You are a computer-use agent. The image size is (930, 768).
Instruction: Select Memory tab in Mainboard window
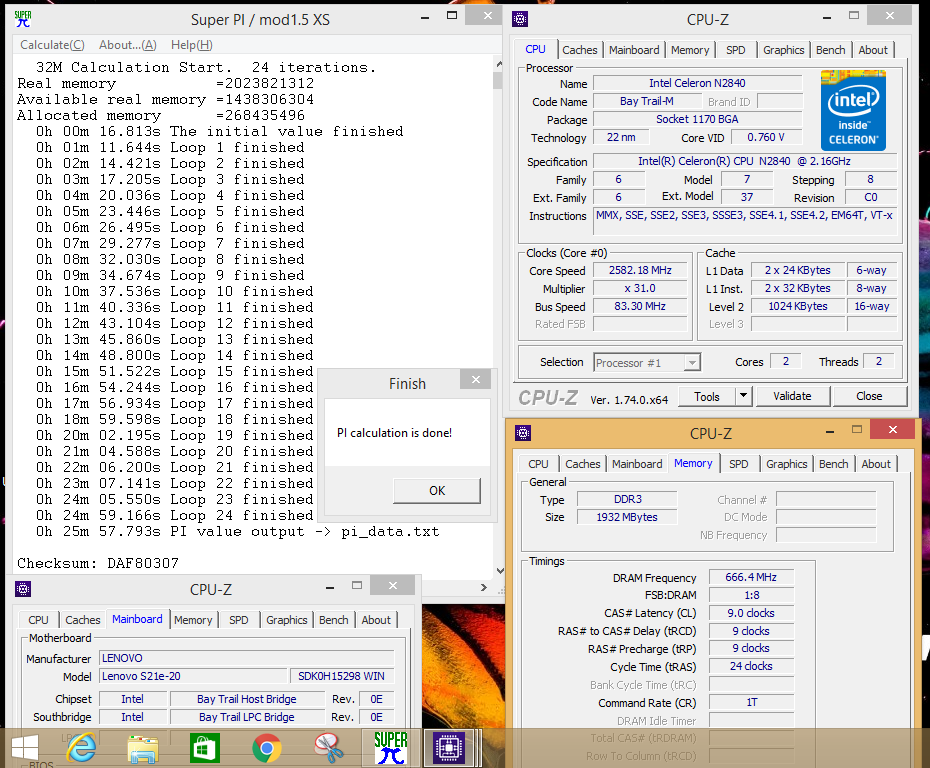coord(193,620)
